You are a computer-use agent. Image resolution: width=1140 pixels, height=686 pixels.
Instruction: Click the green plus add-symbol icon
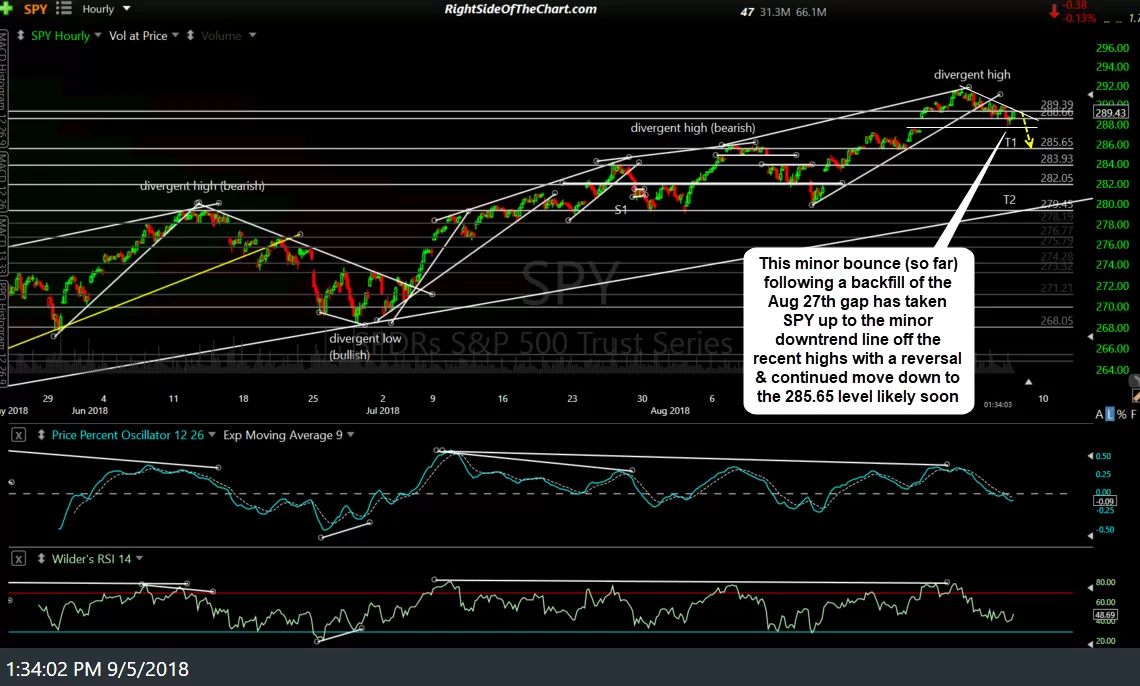(7, 8)
